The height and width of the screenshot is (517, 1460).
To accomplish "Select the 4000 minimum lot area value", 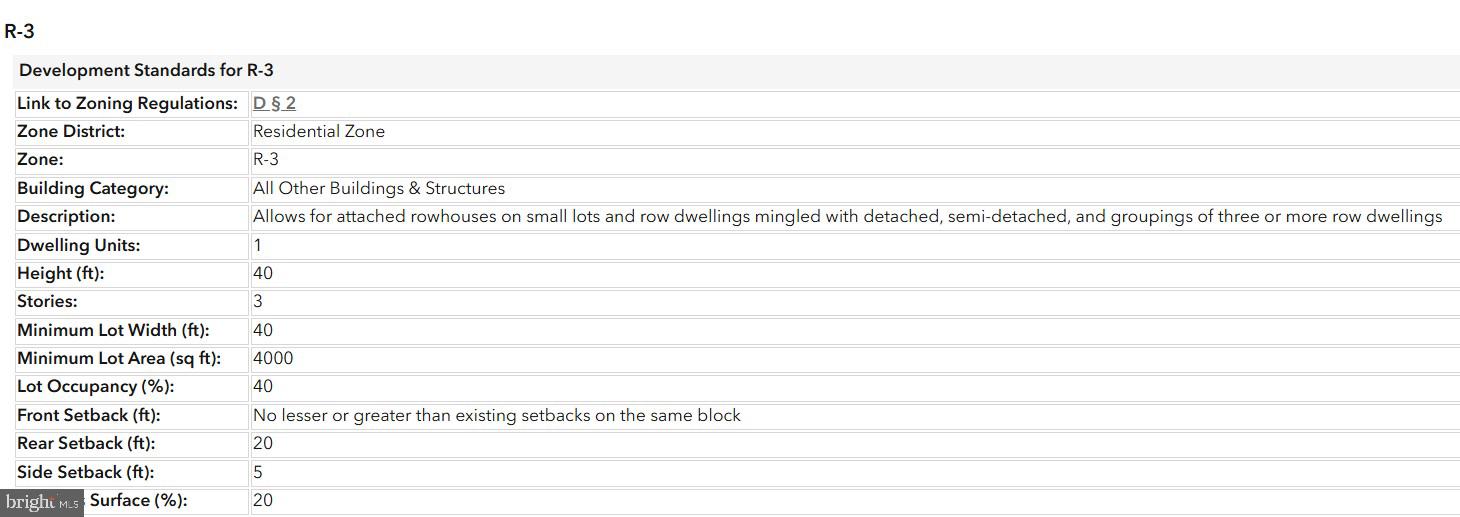I will [273, 358].
